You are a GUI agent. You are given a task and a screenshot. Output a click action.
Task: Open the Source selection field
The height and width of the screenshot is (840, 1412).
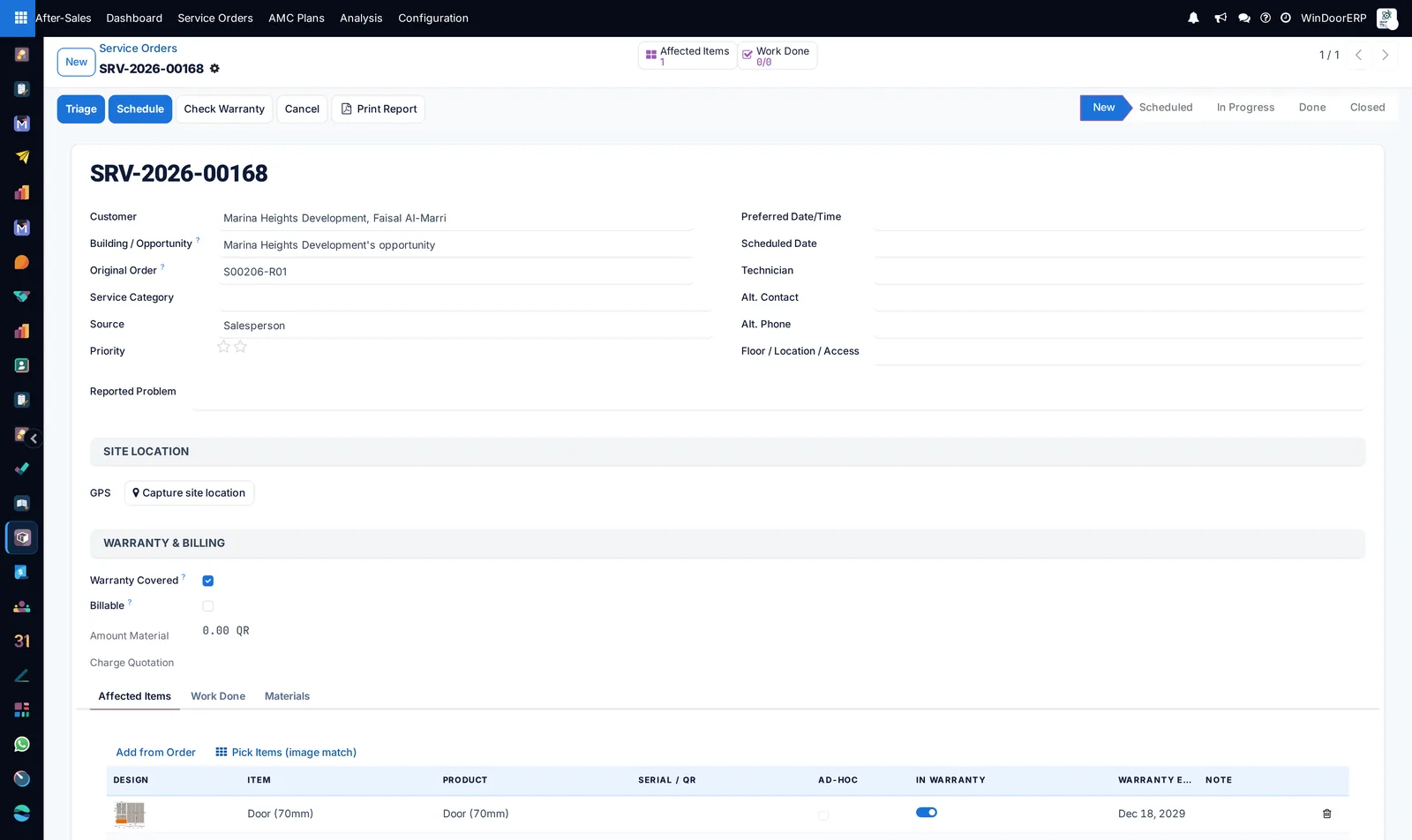coord(466,326)
